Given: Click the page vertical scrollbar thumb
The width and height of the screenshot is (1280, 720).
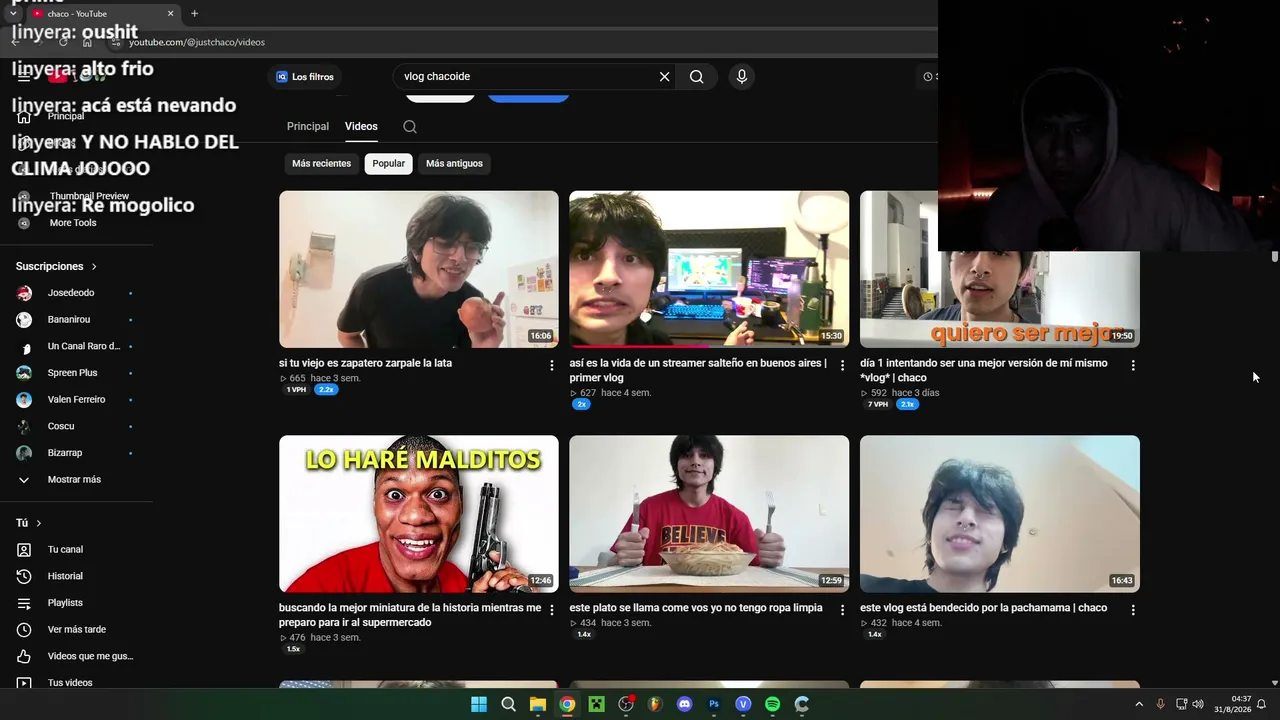Looking at the screenshot, I should pyautogui.click(x=1274, y=257).
